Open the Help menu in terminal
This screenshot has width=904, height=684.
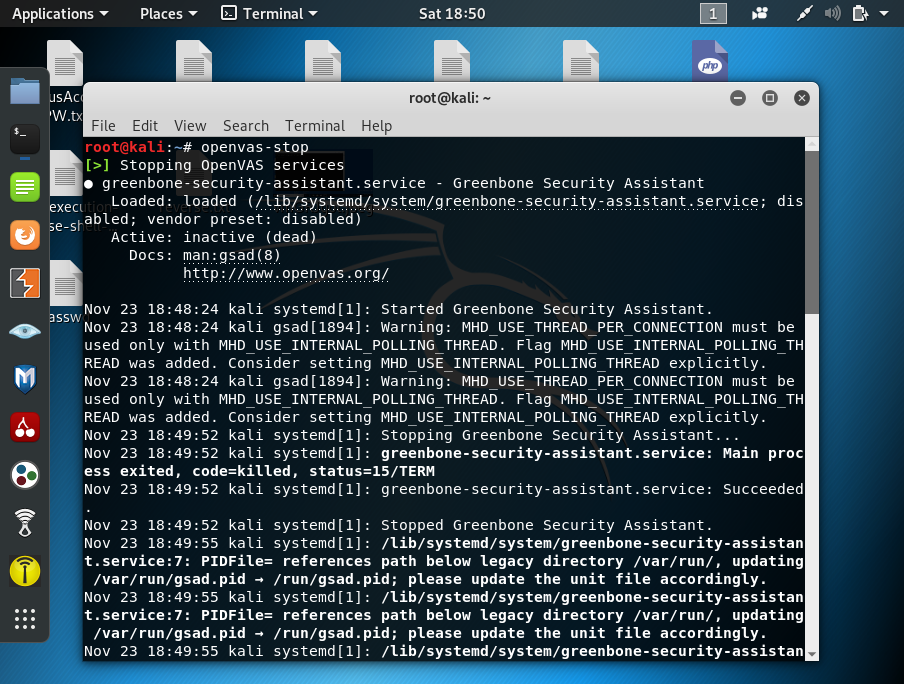pos(376,126)
